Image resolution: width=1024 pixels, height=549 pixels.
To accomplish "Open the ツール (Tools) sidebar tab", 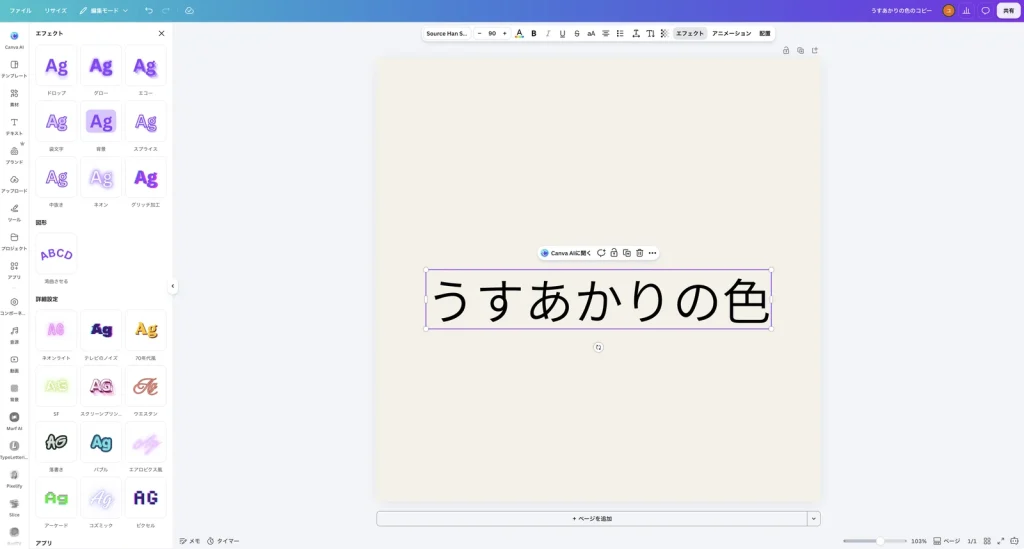I will (x=14, y=212).
